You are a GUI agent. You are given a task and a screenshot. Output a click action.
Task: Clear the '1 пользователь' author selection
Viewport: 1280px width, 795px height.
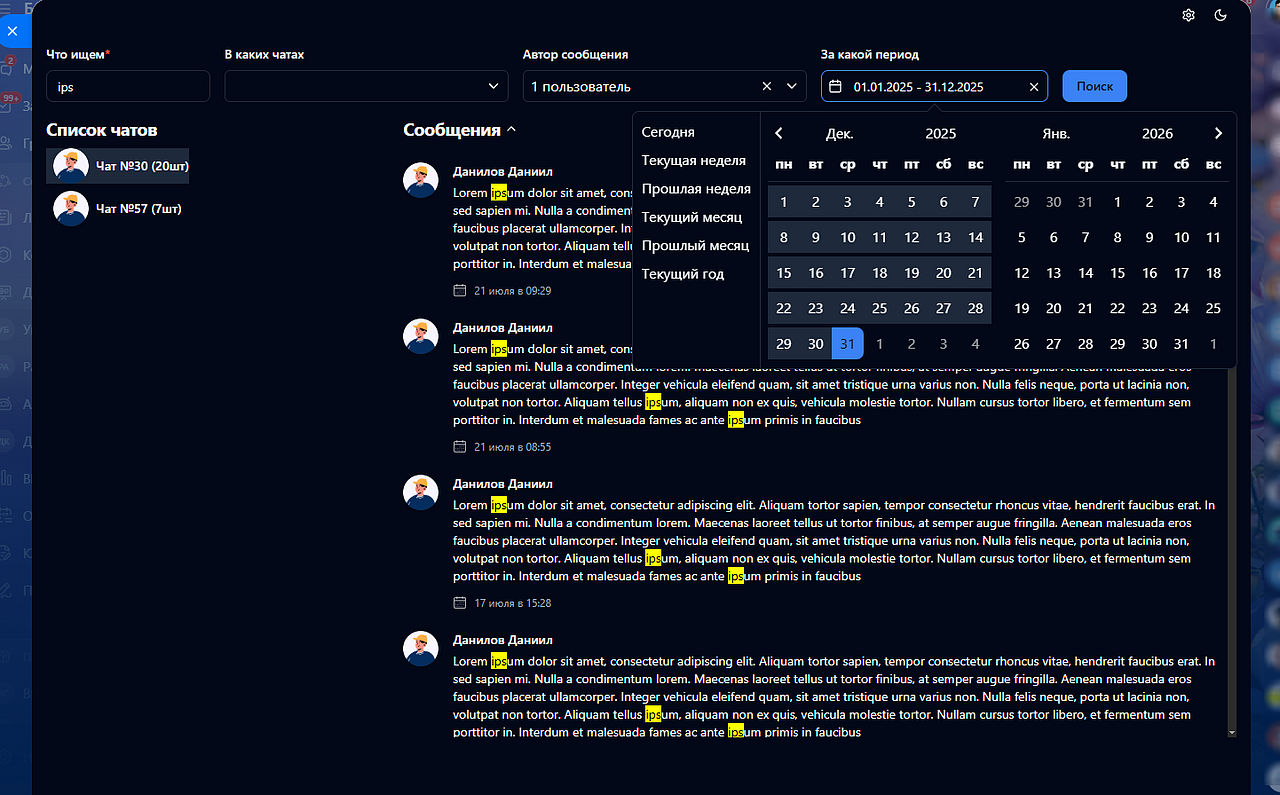point(767,87)
